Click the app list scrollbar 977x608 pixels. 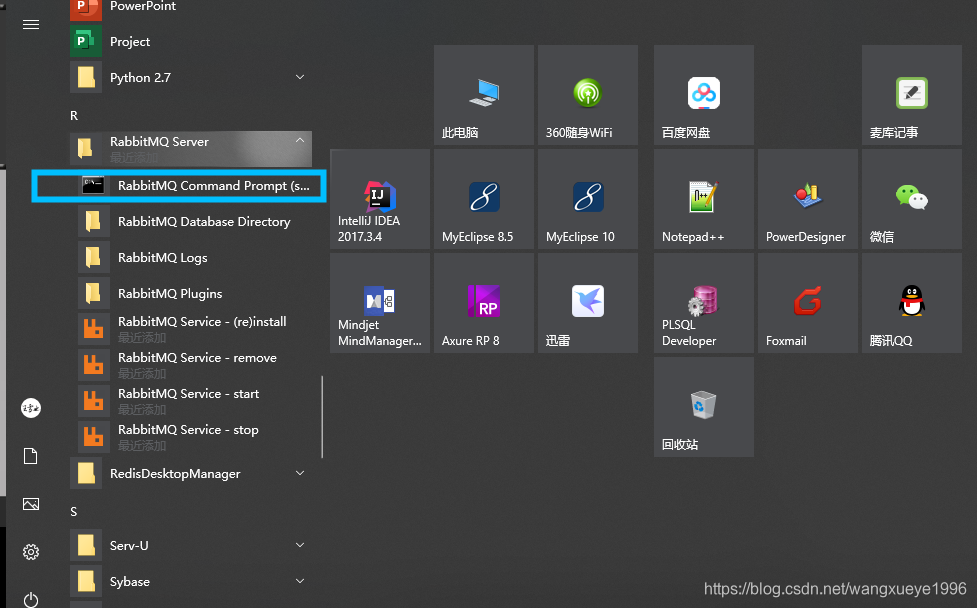click(322, 417)
